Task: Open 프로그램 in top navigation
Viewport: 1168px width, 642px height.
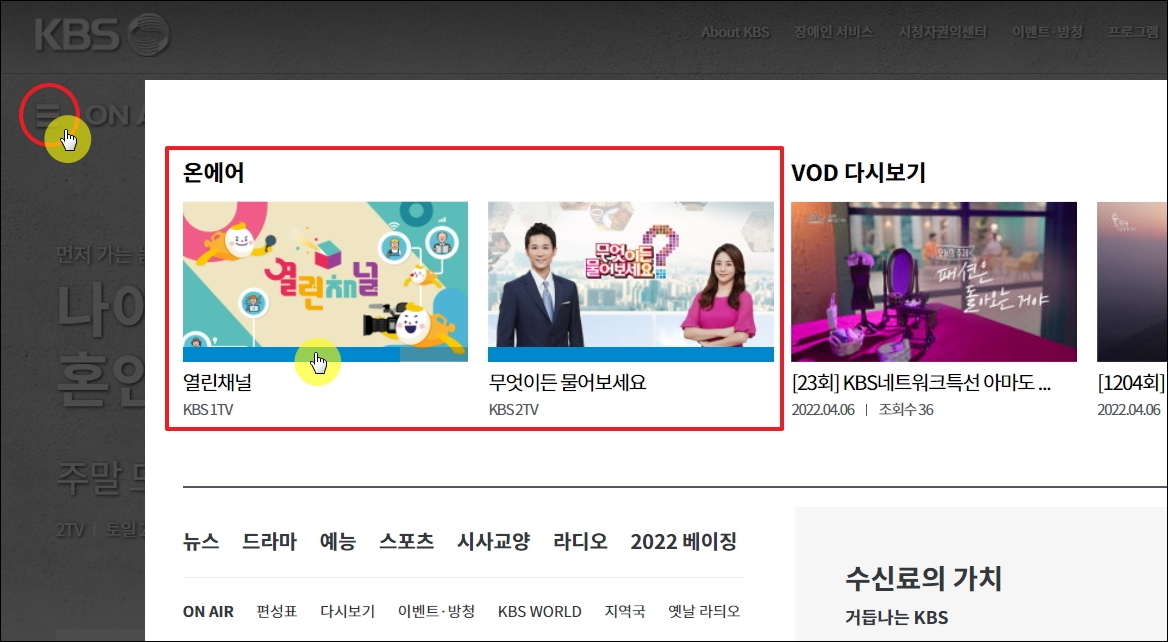Action: (1133, 32)
